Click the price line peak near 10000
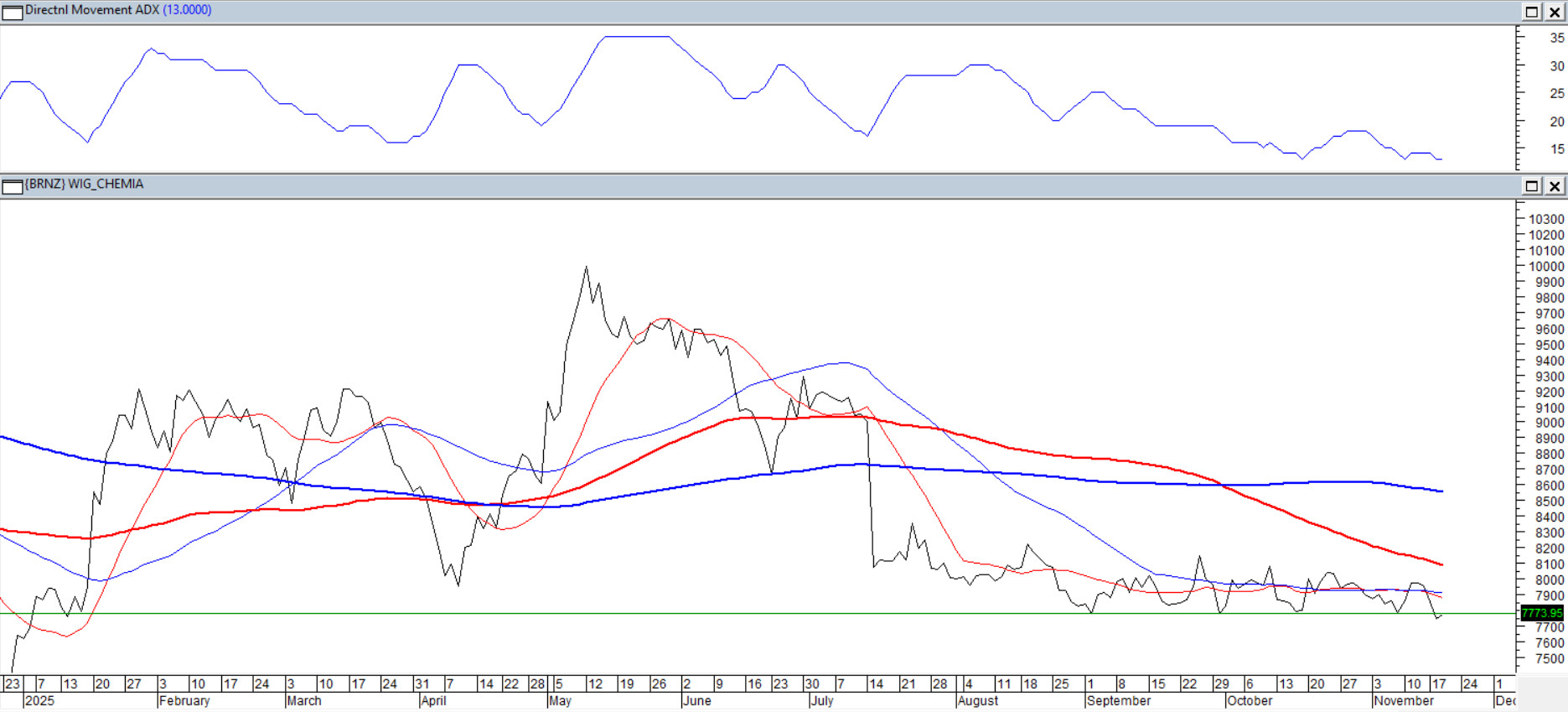Viewport: 1568px width, 712px height. click(586, 268)
